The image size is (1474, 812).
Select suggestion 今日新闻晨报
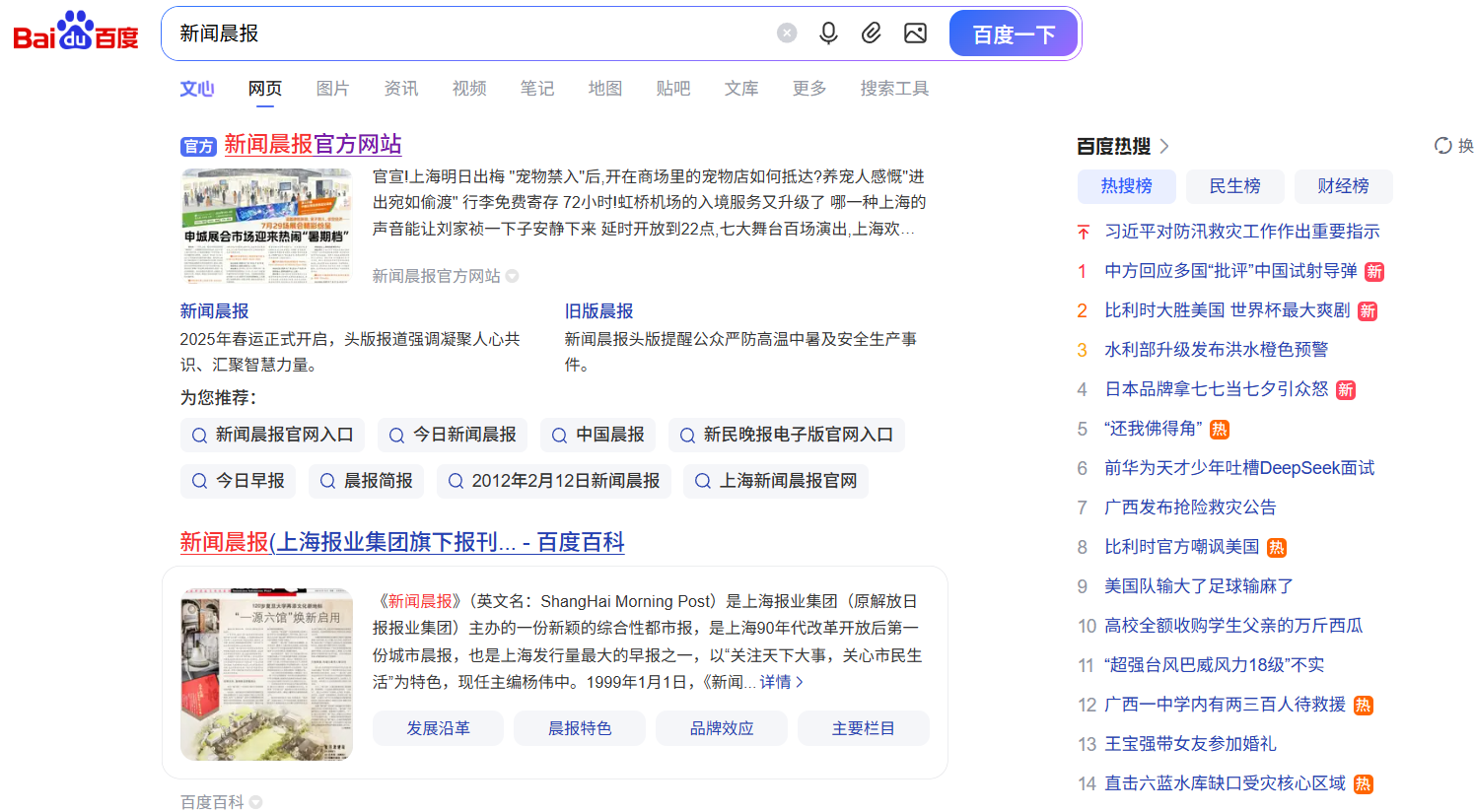pyautogui.click(x=453, y=435)
